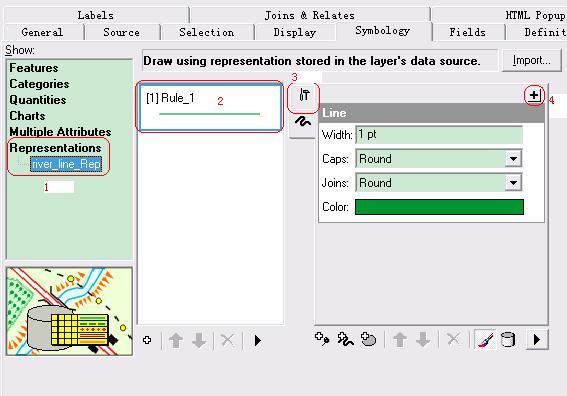Add a new fill layer icon
Image resolution: width=567 pixels, height=396 pixels.
tap(368, 340)
